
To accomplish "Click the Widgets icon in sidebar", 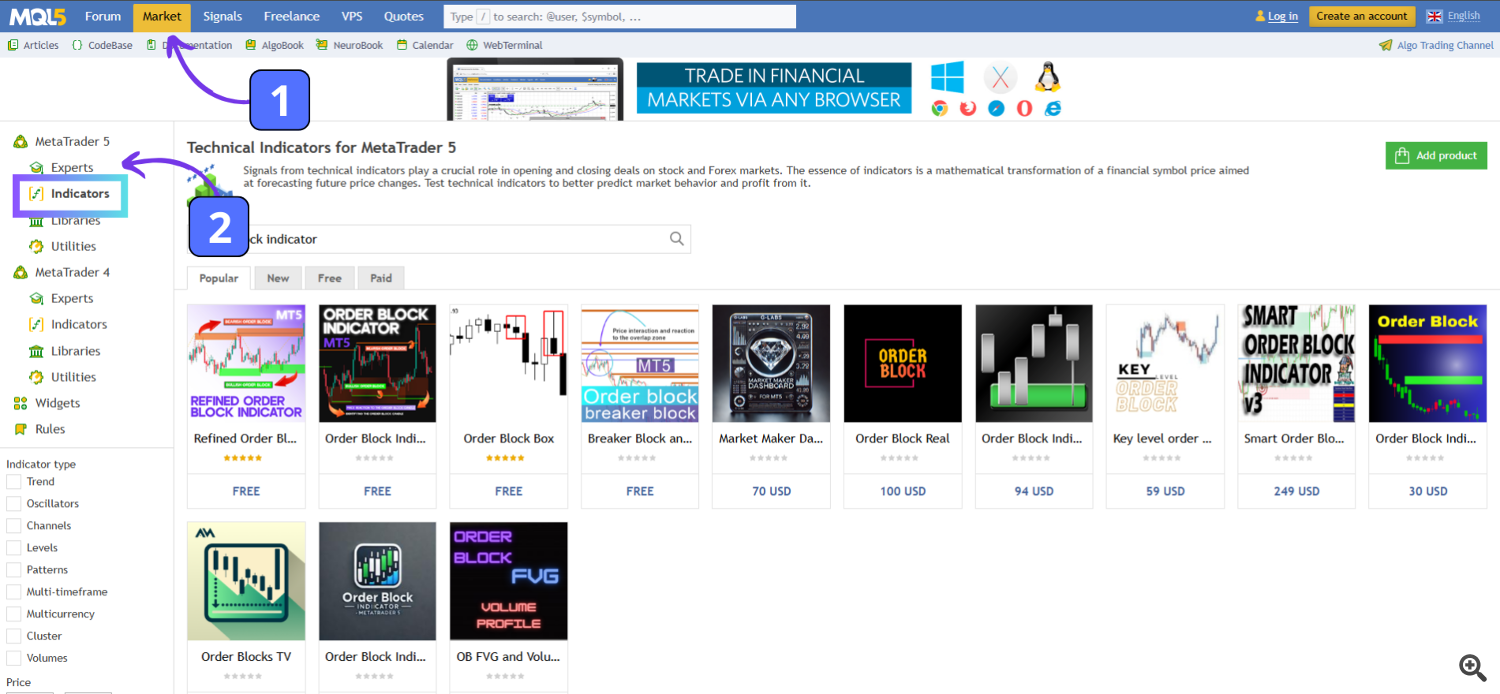I will (20, 403).
